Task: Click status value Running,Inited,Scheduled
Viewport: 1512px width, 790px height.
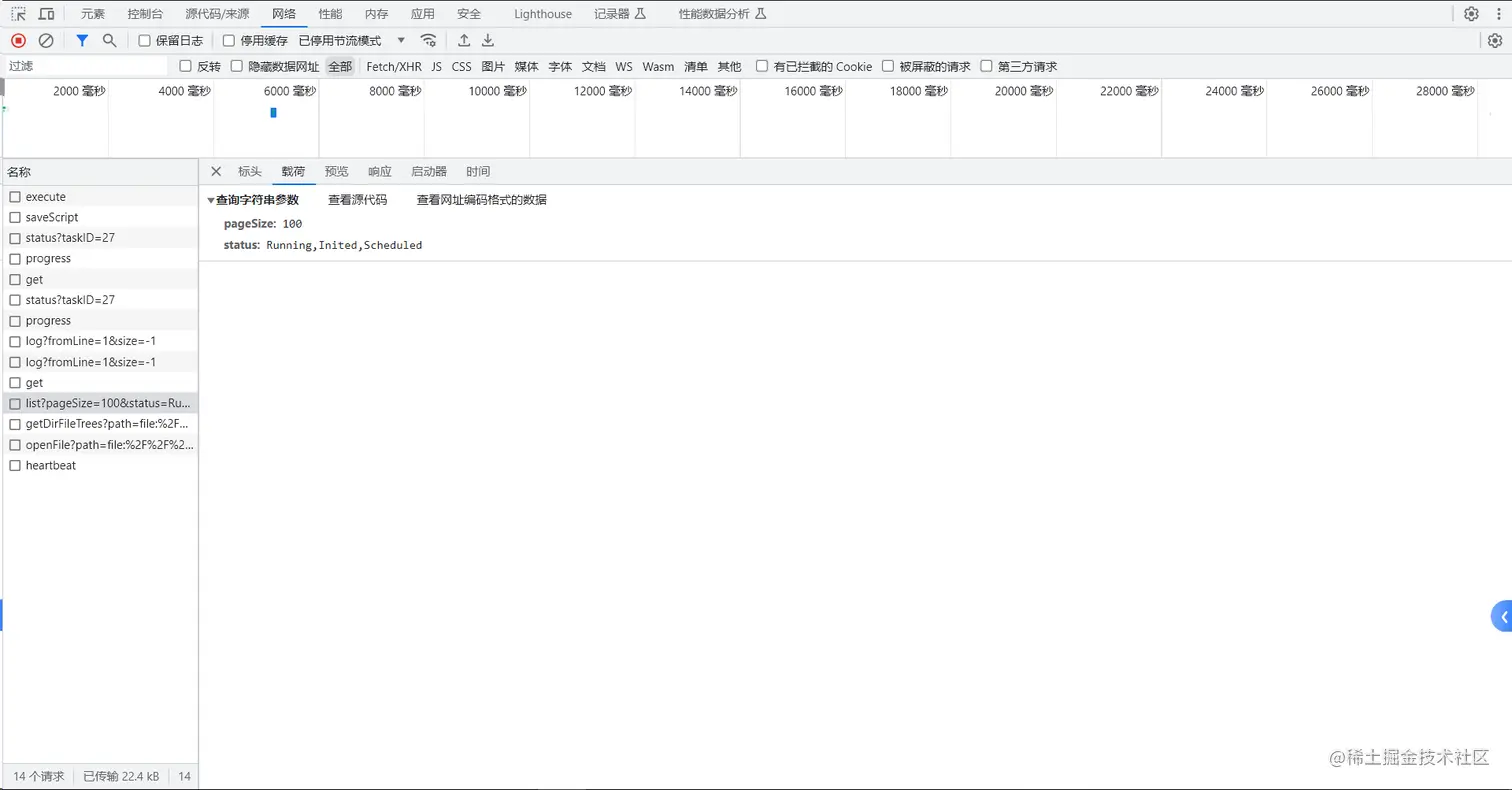Action: tap(344, 245)
